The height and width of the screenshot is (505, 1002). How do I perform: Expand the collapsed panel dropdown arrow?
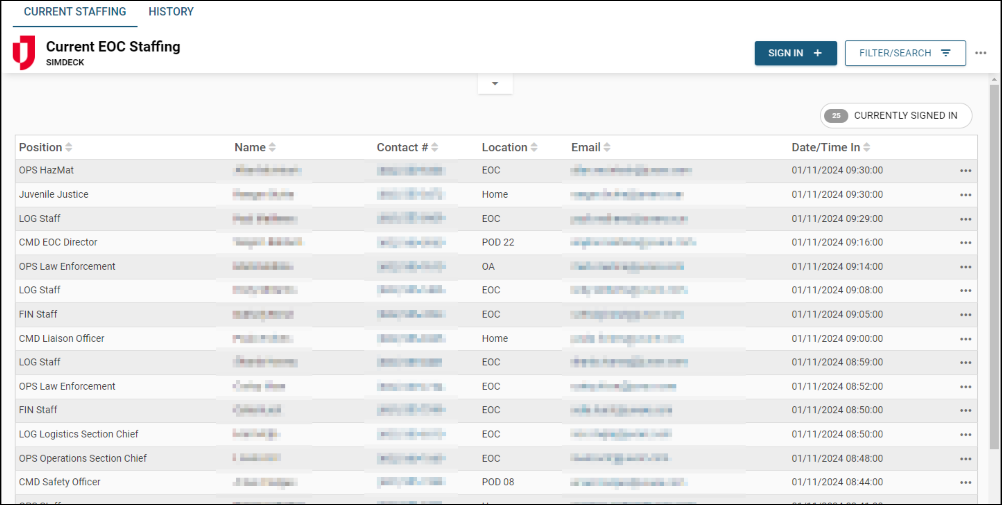point(495,83)
